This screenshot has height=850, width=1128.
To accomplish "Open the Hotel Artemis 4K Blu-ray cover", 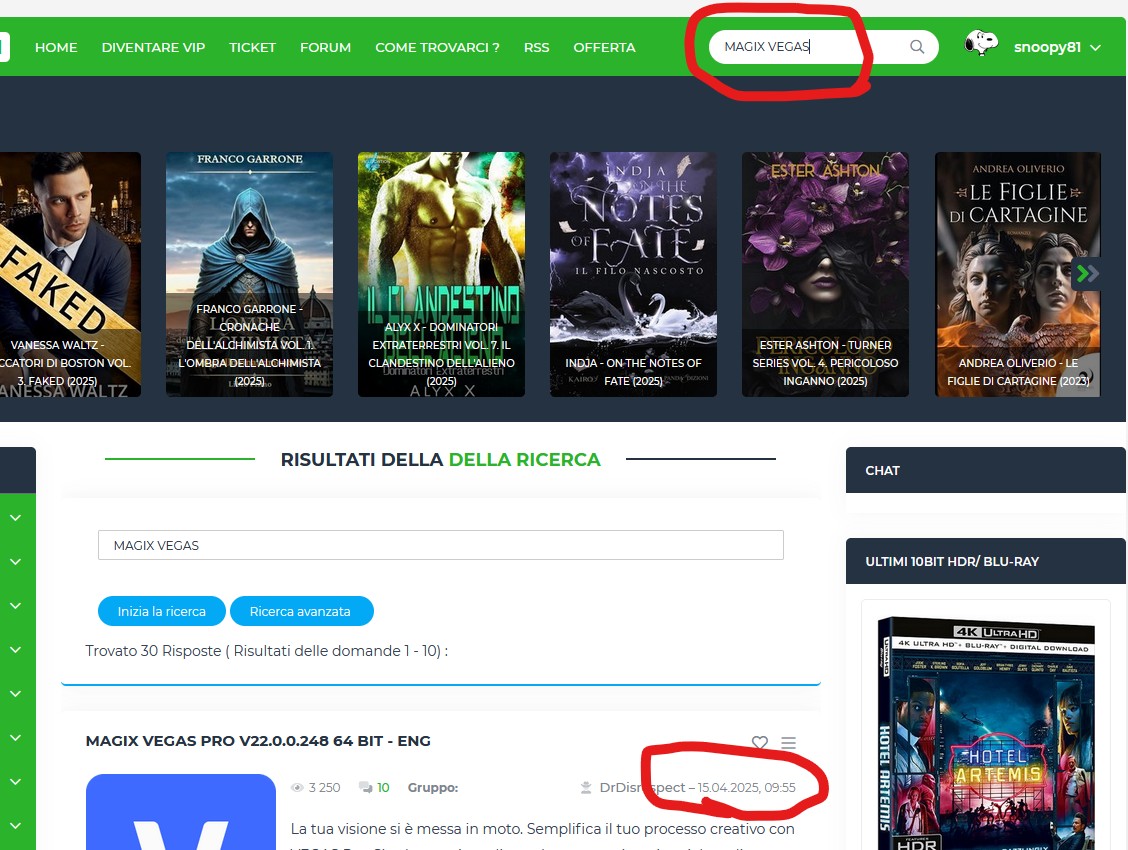I will point(986,734).
